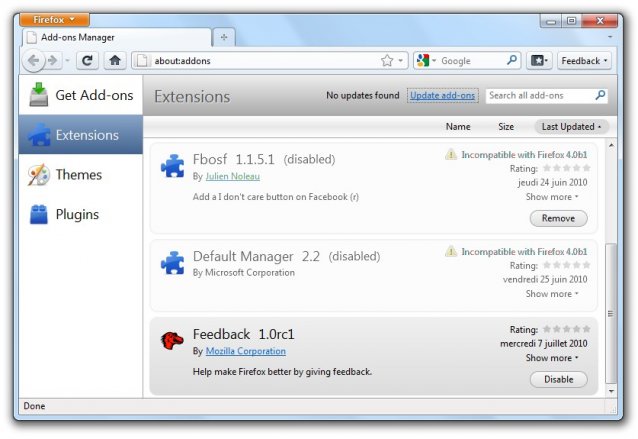The width and height of the screenshot is (638, 439).
Task: Go back with the back arrow
Action: (x=33, y=61)
